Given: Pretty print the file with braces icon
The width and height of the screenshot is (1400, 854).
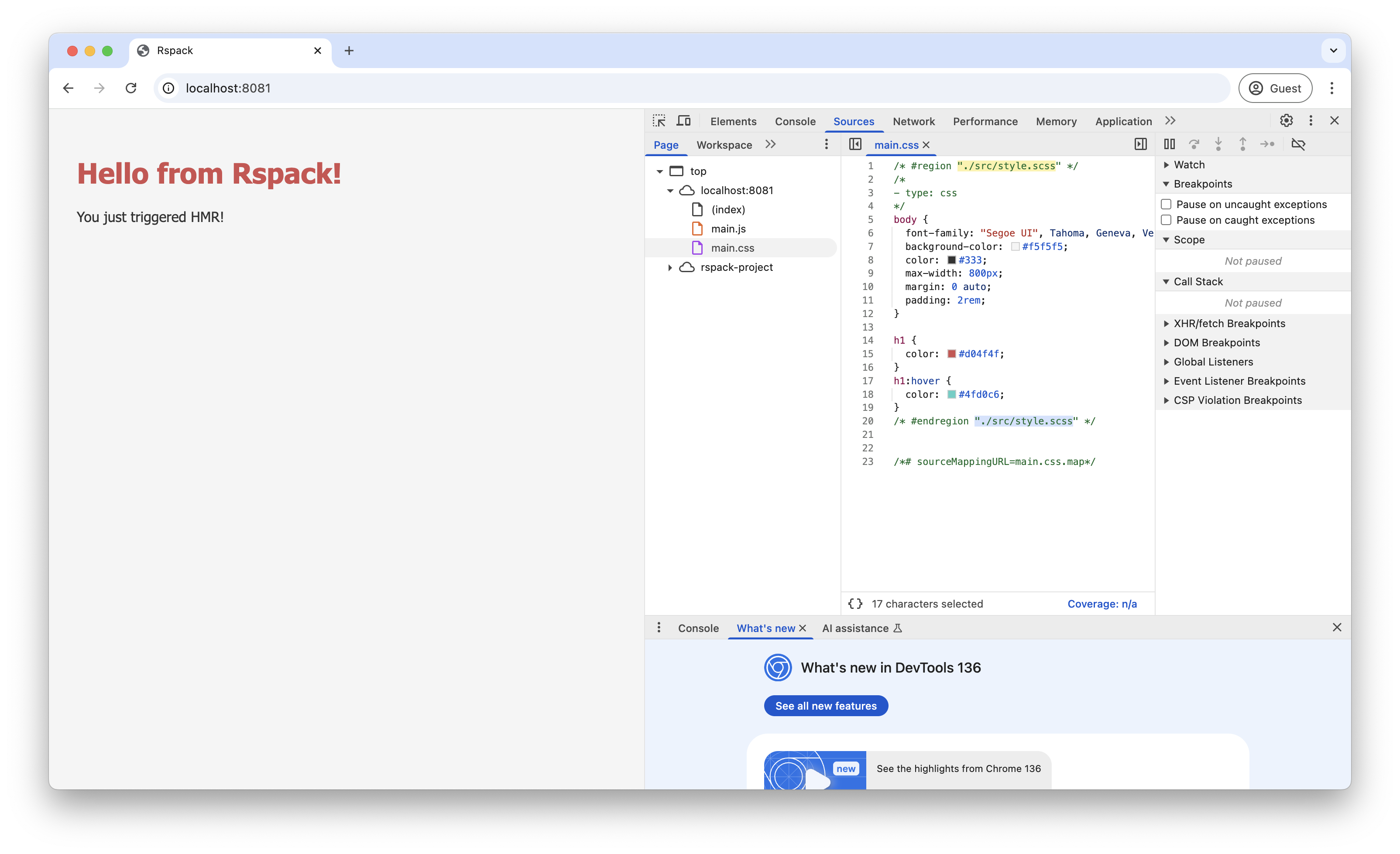Looking at the screenshot, I should [x=855, y=604].
